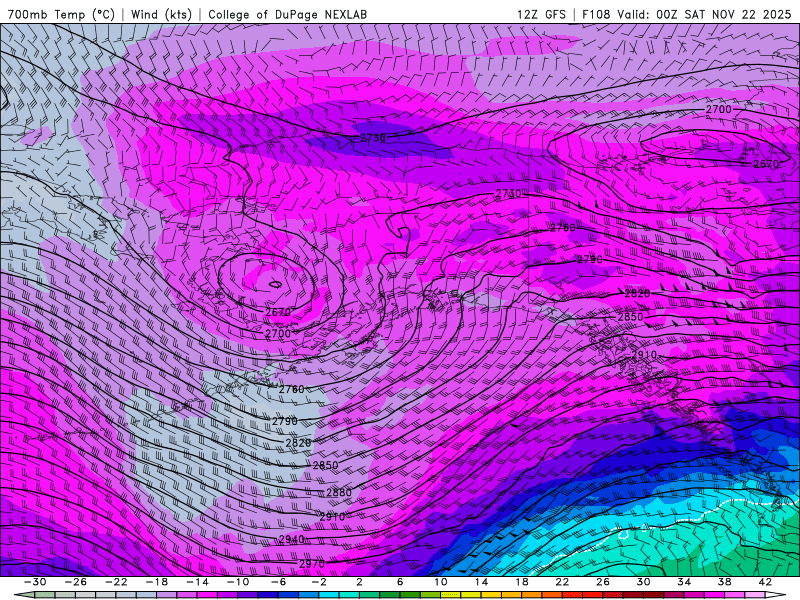Click the positive 6 legend value
Screen dimensions: 800x600
click(x=400, y=582)
